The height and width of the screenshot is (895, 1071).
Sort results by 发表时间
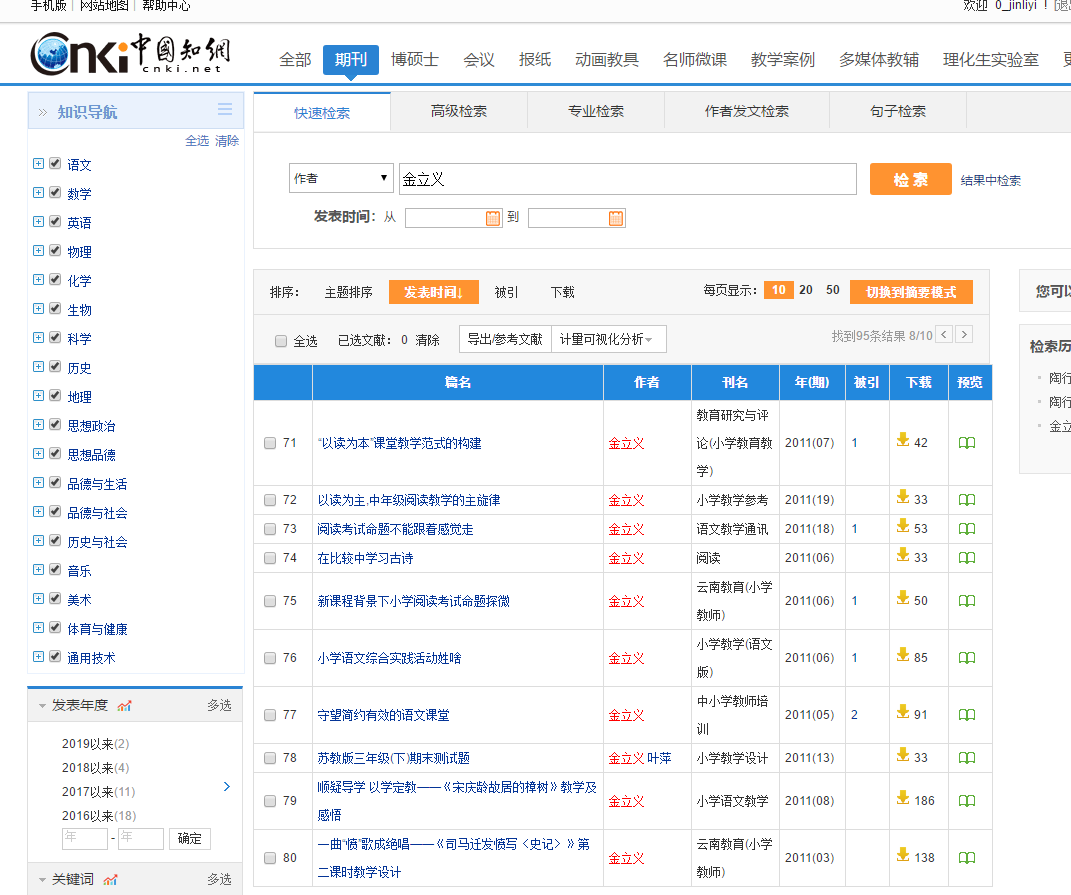click(x=434, y=292)
